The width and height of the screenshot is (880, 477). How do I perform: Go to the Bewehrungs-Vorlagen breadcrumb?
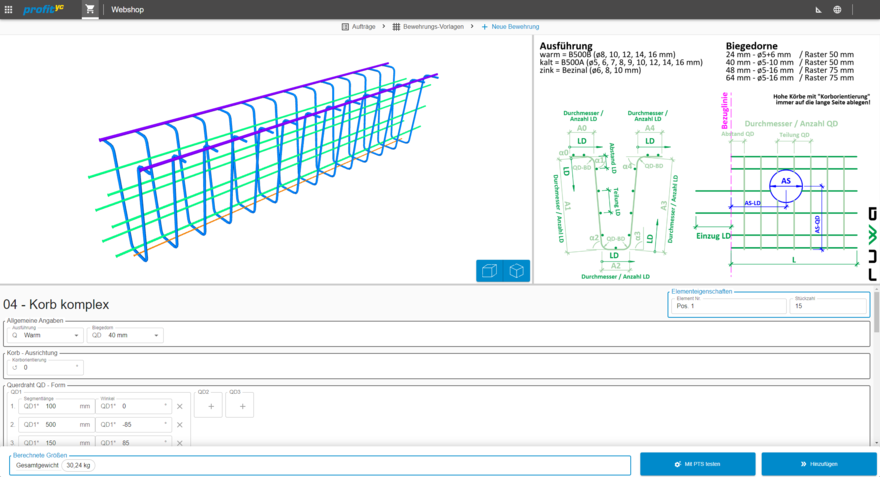click(x=428, y=26)
